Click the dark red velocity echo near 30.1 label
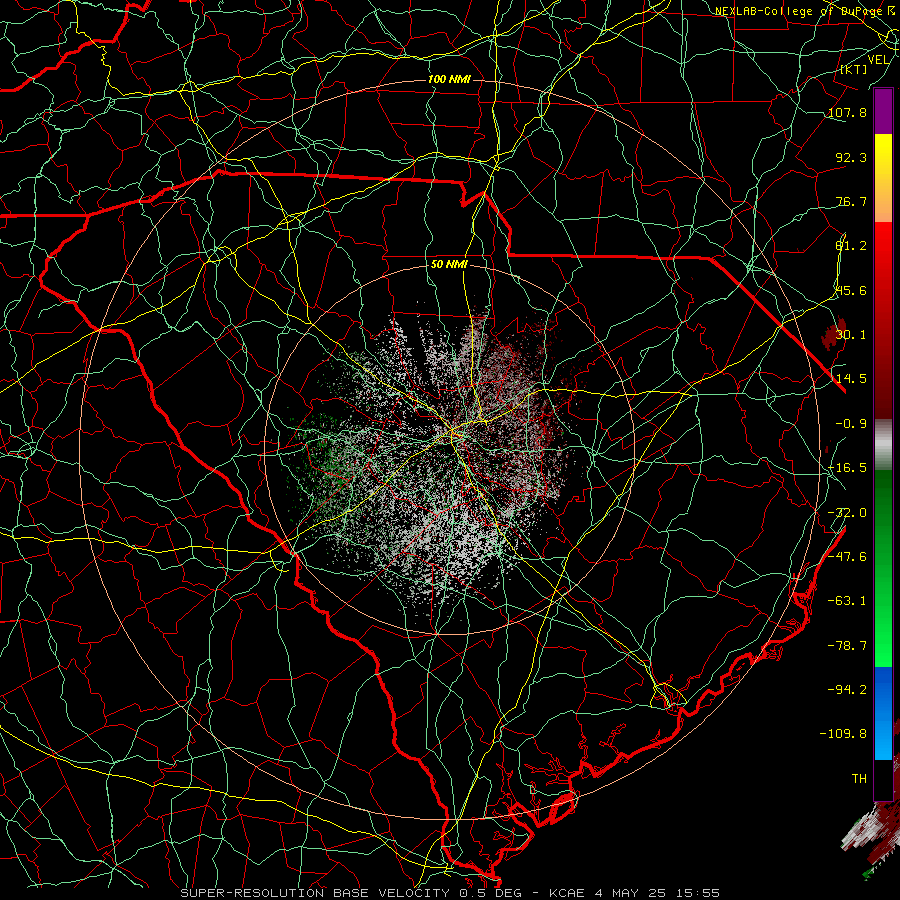 point(832,334)
